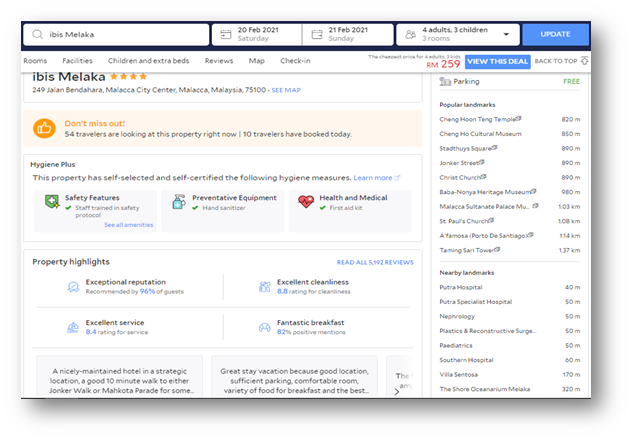This screenshot has width=633, height=441.
Task: Open the Learn more hygiene link
Action: click(373, 178)
